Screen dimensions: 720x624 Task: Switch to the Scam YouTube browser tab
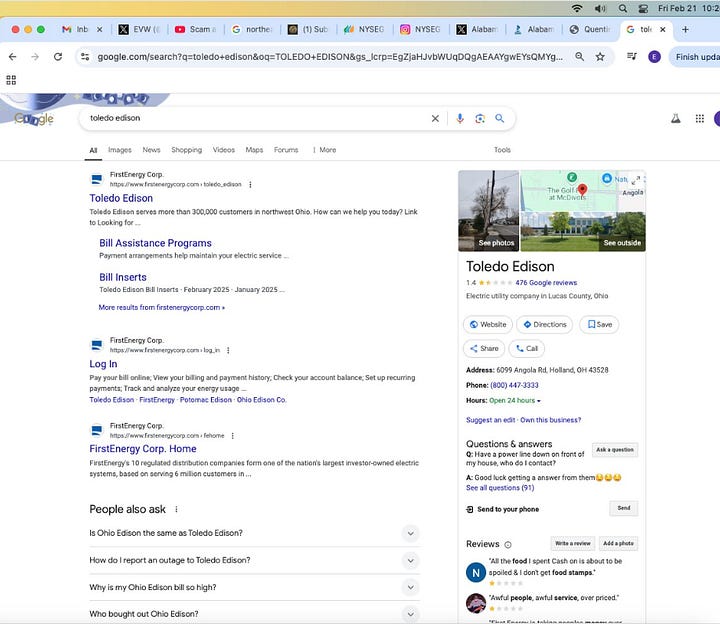tap(195, 29)
